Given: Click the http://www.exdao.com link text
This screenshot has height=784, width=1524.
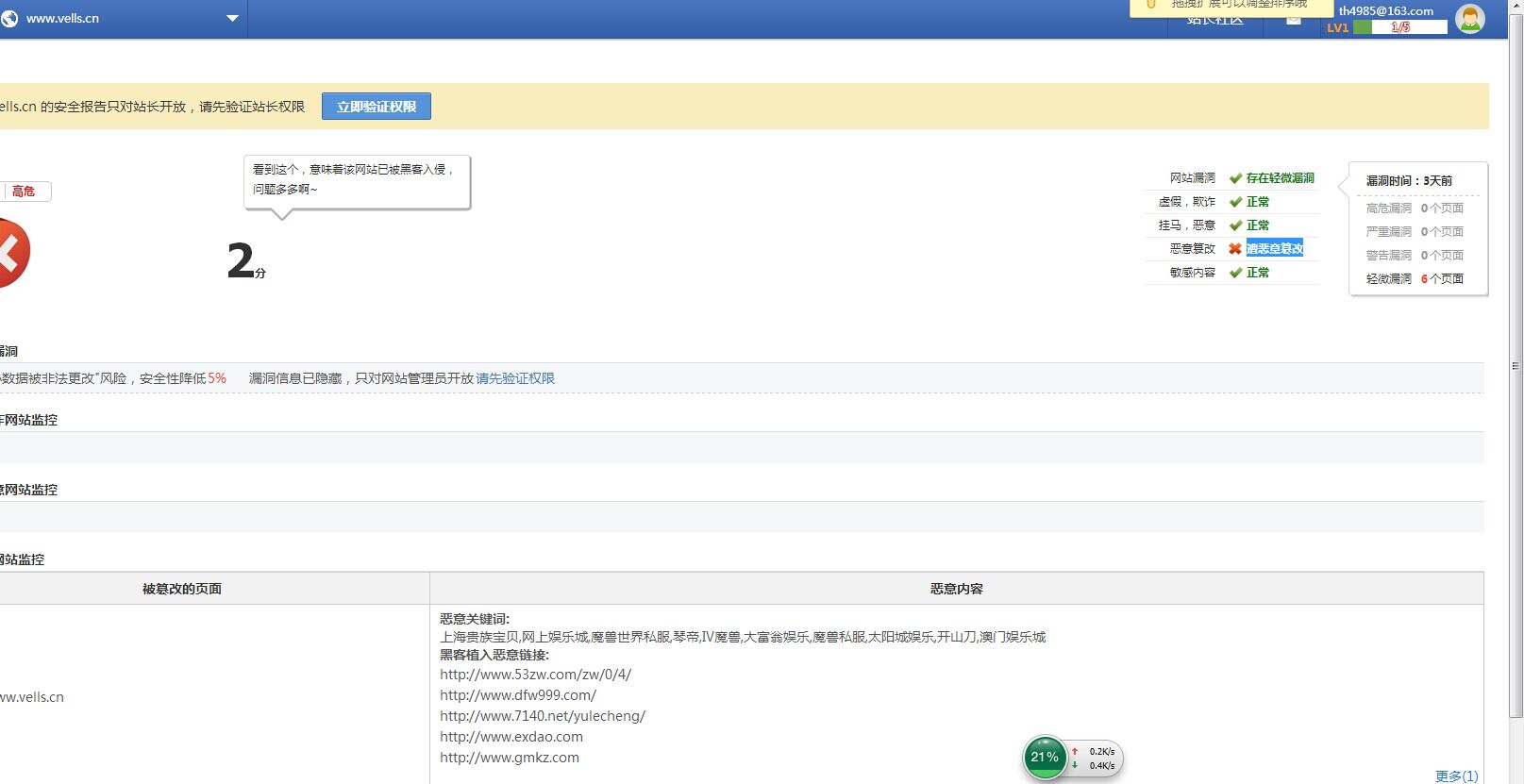Looking at the screenshot, I should coord(511,737).
